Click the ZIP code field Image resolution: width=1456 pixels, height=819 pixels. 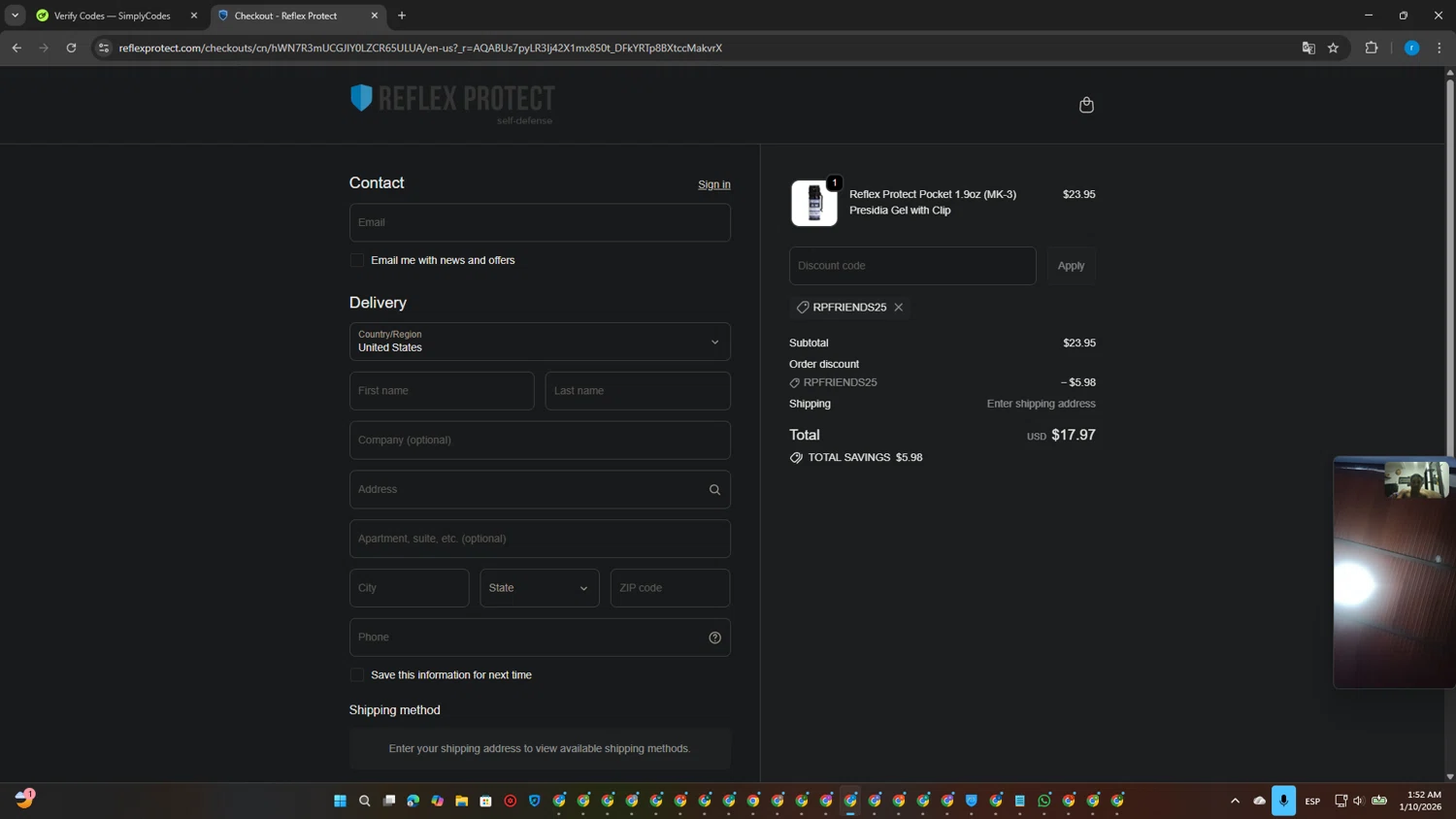pyautogui.click(x=670, y=588)
